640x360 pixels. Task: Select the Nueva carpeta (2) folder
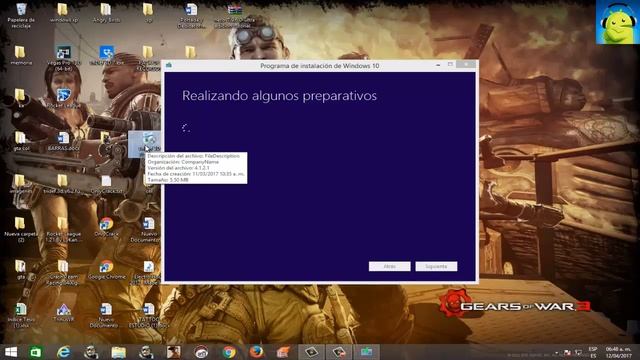pos(21,229)
